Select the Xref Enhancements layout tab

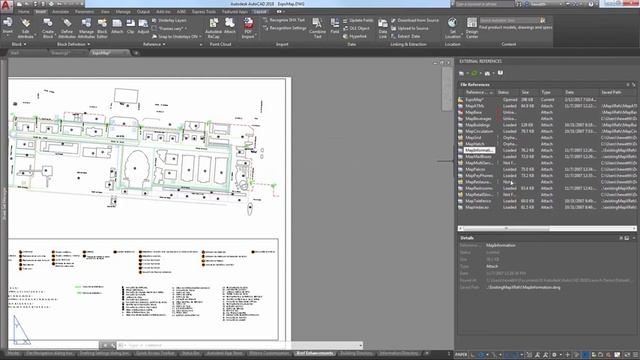(x=314, y=353)
